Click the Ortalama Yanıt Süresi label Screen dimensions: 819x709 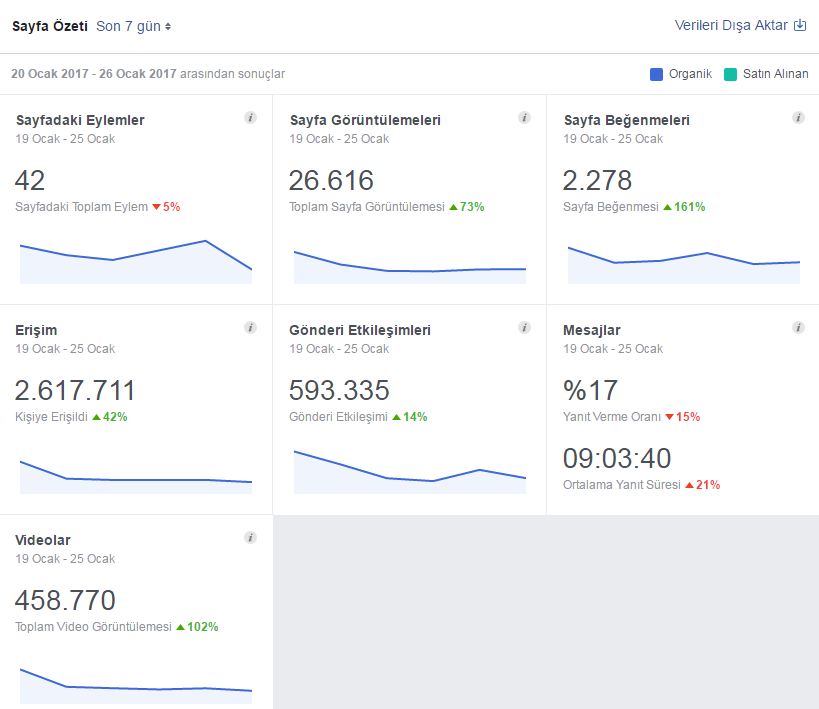622,485
